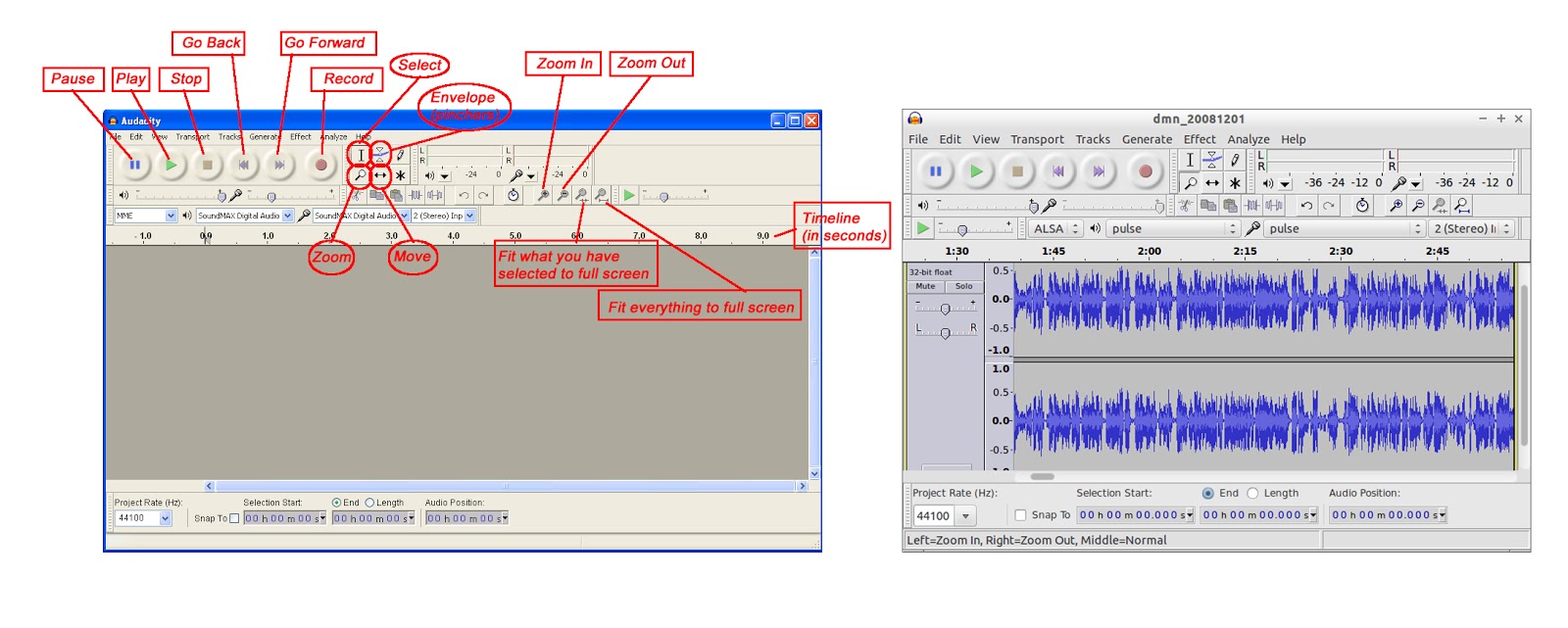Viewport: 1568px width, 628px height.
Task: Click Skip to Start in dmn_20081201 window
Action: point(1058,171)
